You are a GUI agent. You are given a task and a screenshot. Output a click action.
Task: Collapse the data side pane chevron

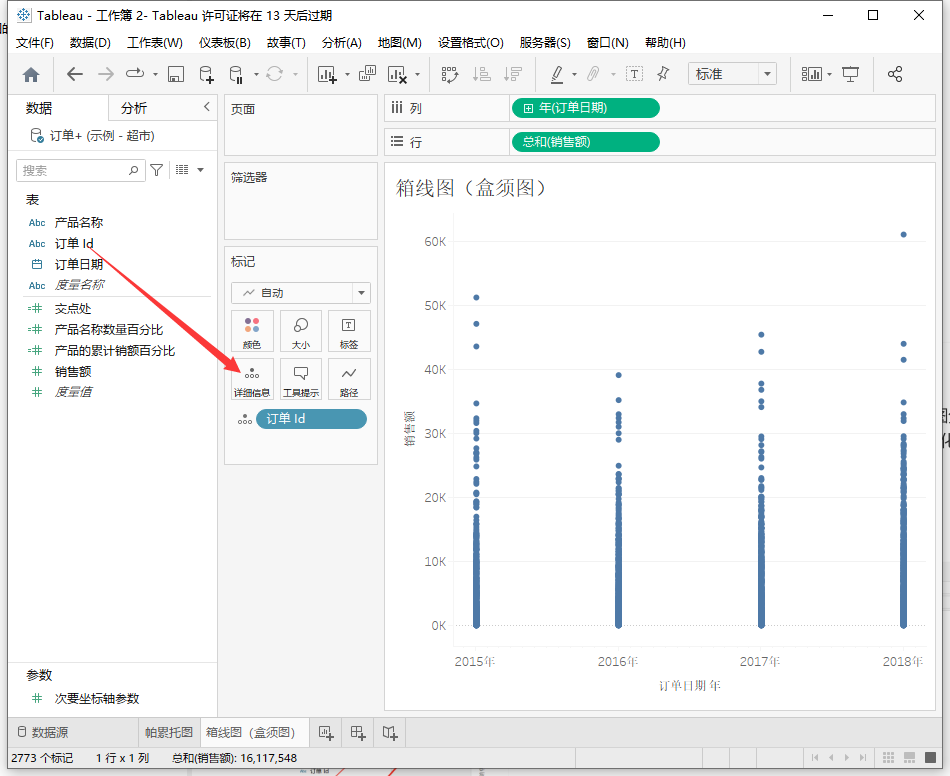click(x=207, y=107)
